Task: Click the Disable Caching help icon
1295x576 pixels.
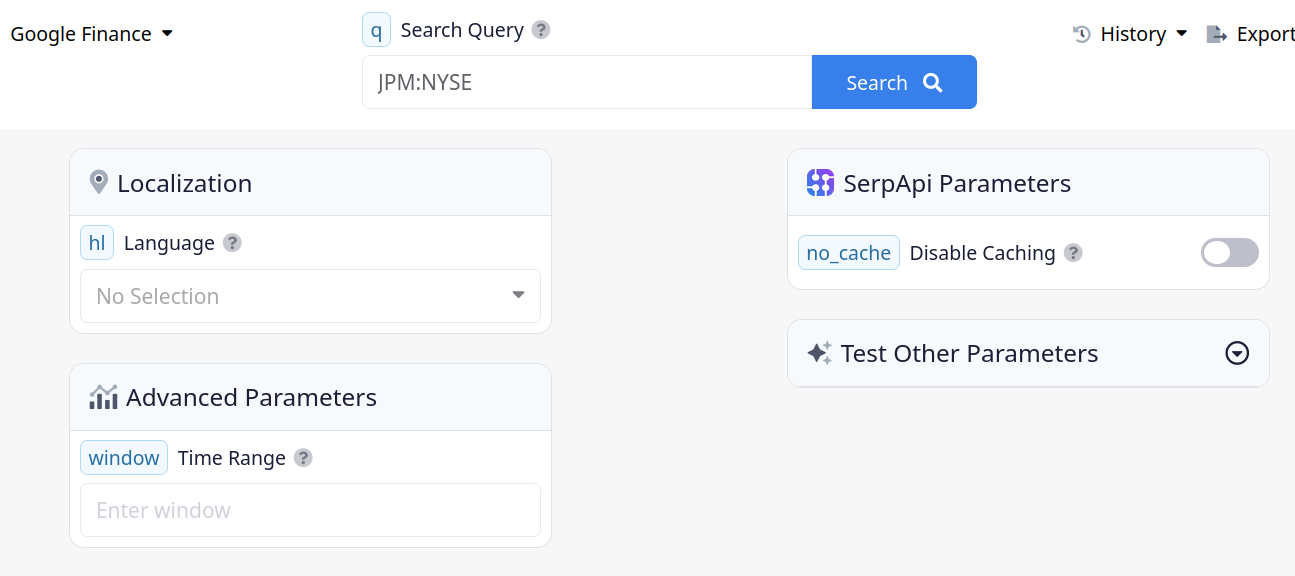Action: [x=1073, y=253]
